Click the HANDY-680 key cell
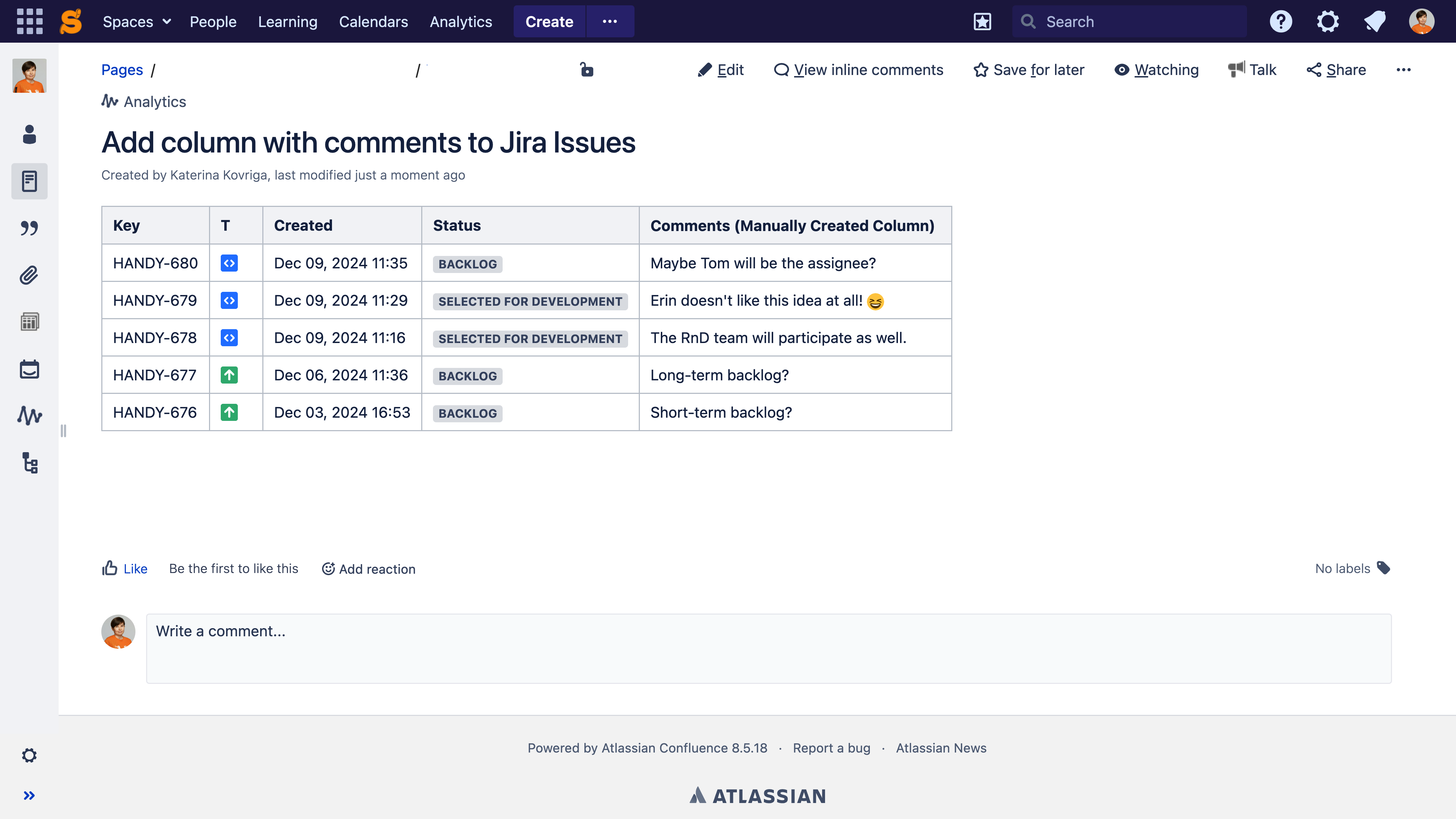Image resolution: width=1456 pixels, height=819 pixels. (x=155, y=263)
